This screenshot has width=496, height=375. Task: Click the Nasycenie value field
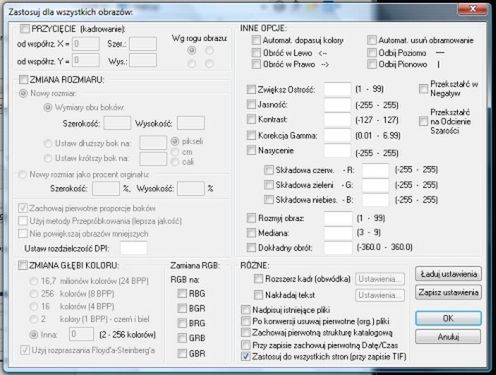337,151
